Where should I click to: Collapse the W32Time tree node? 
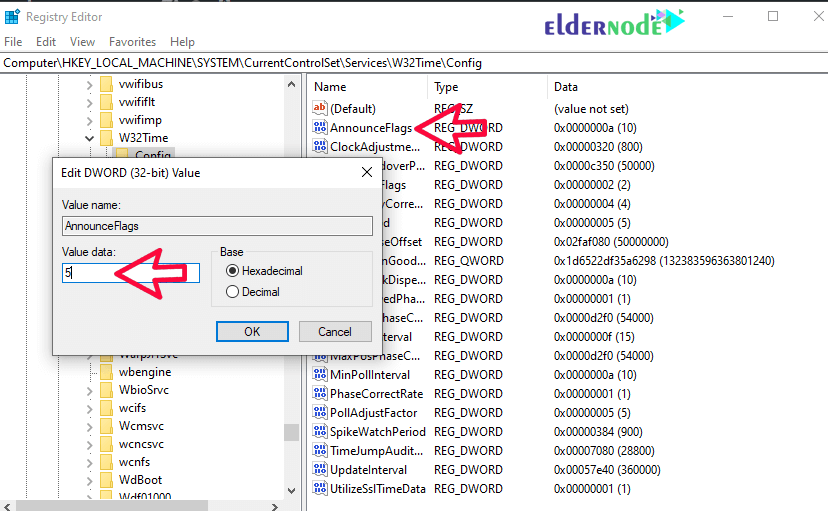90,138
